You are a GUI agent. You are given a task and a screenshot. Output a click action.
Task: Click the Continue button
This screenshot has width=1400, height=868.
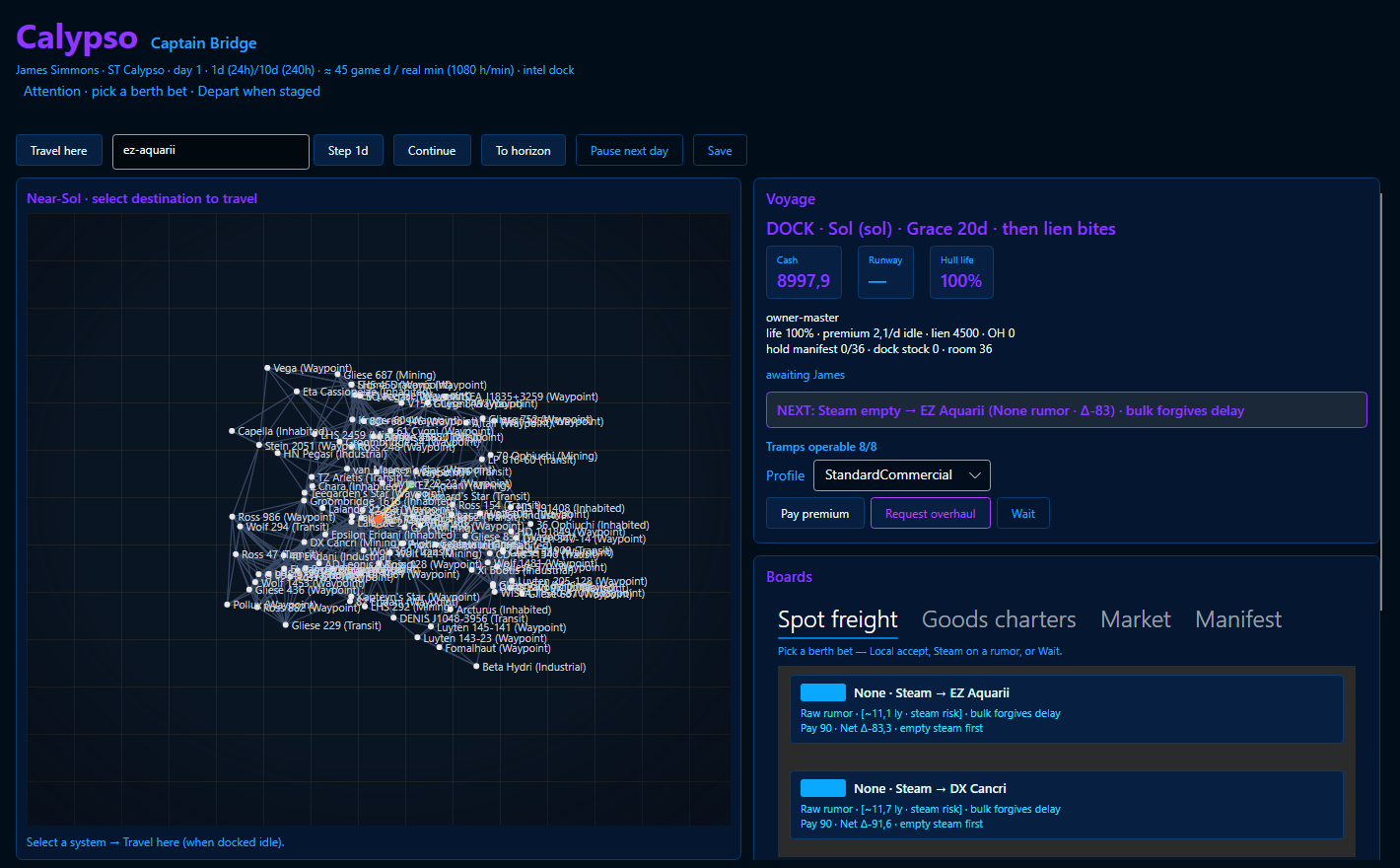tap(432, 151)
